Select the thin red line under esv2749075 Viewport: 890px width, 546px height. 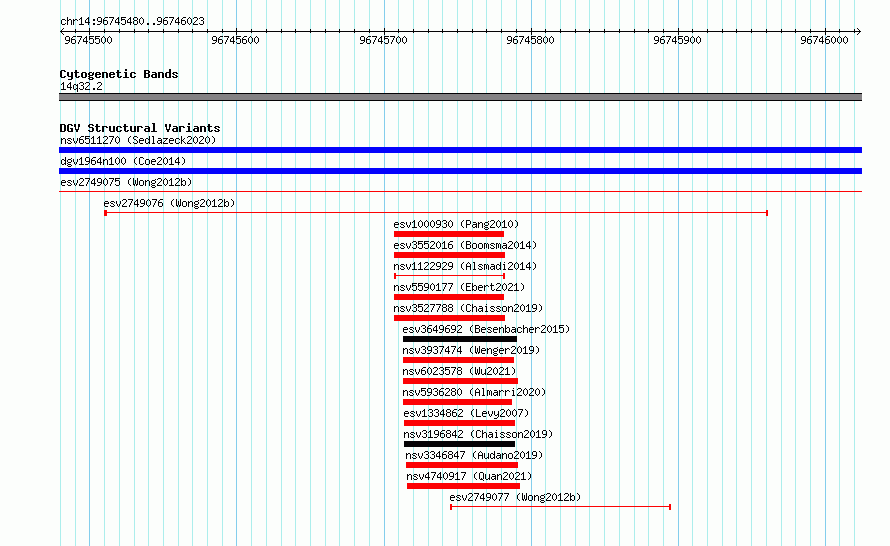click(x=460, y=192)
